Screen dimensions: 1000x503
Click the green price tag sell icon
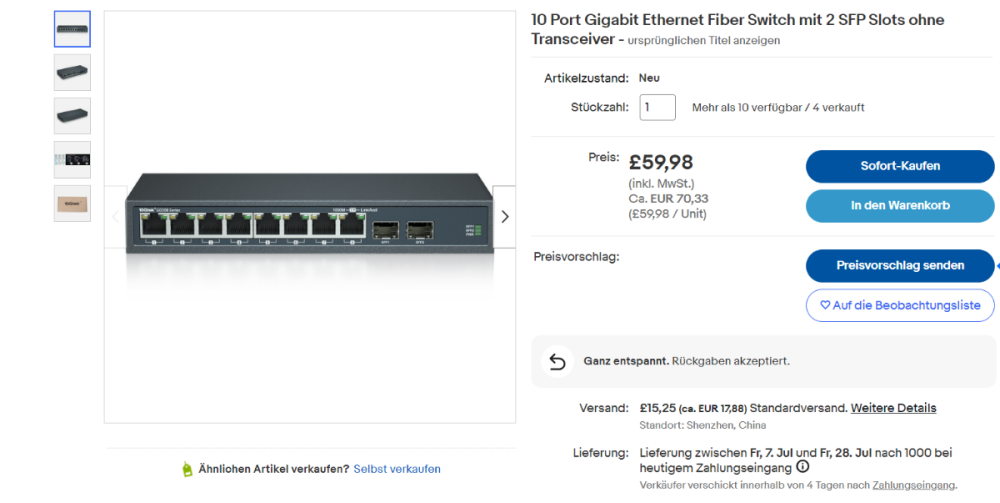[187, 469]
